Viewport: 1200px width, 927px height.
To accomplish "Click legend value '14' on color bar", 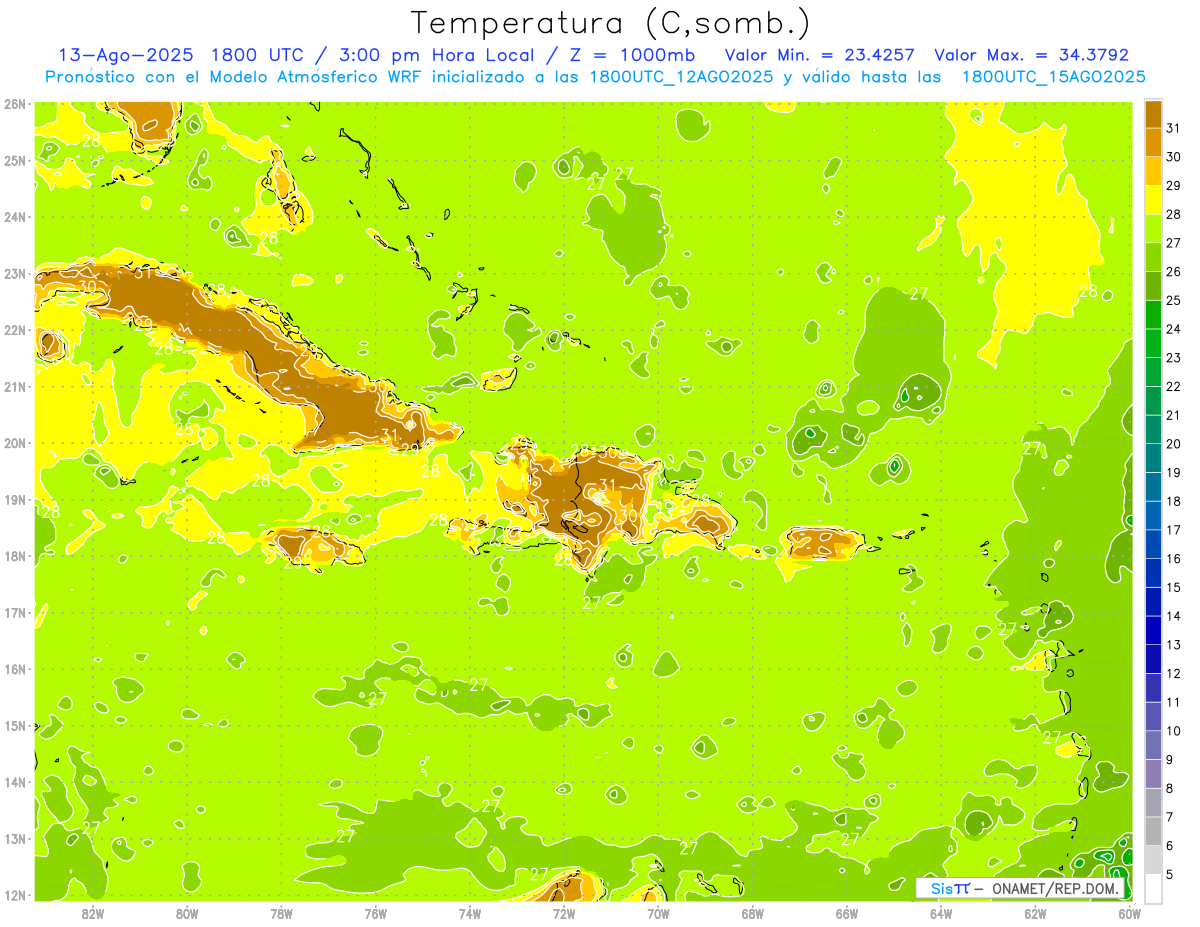I will (x=1173, y=616).
